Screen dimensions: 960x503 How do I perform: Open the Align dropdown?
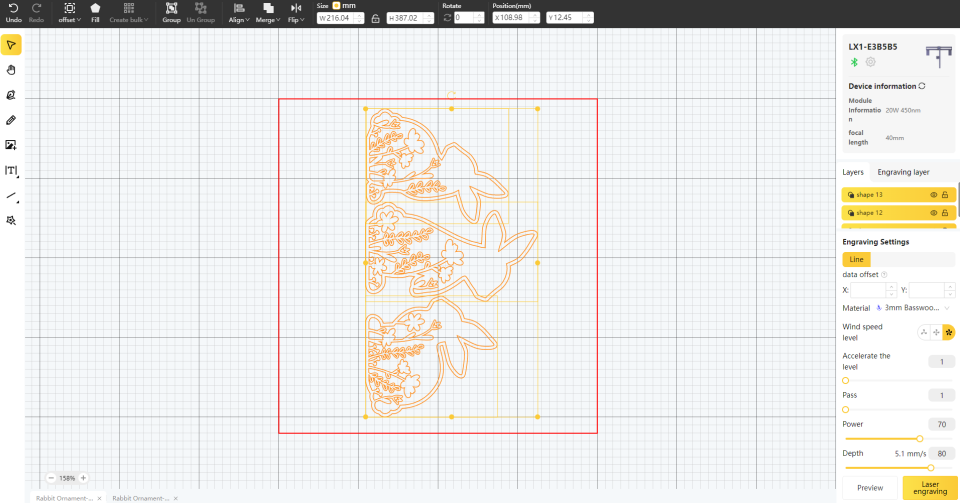tap(239, 12)
